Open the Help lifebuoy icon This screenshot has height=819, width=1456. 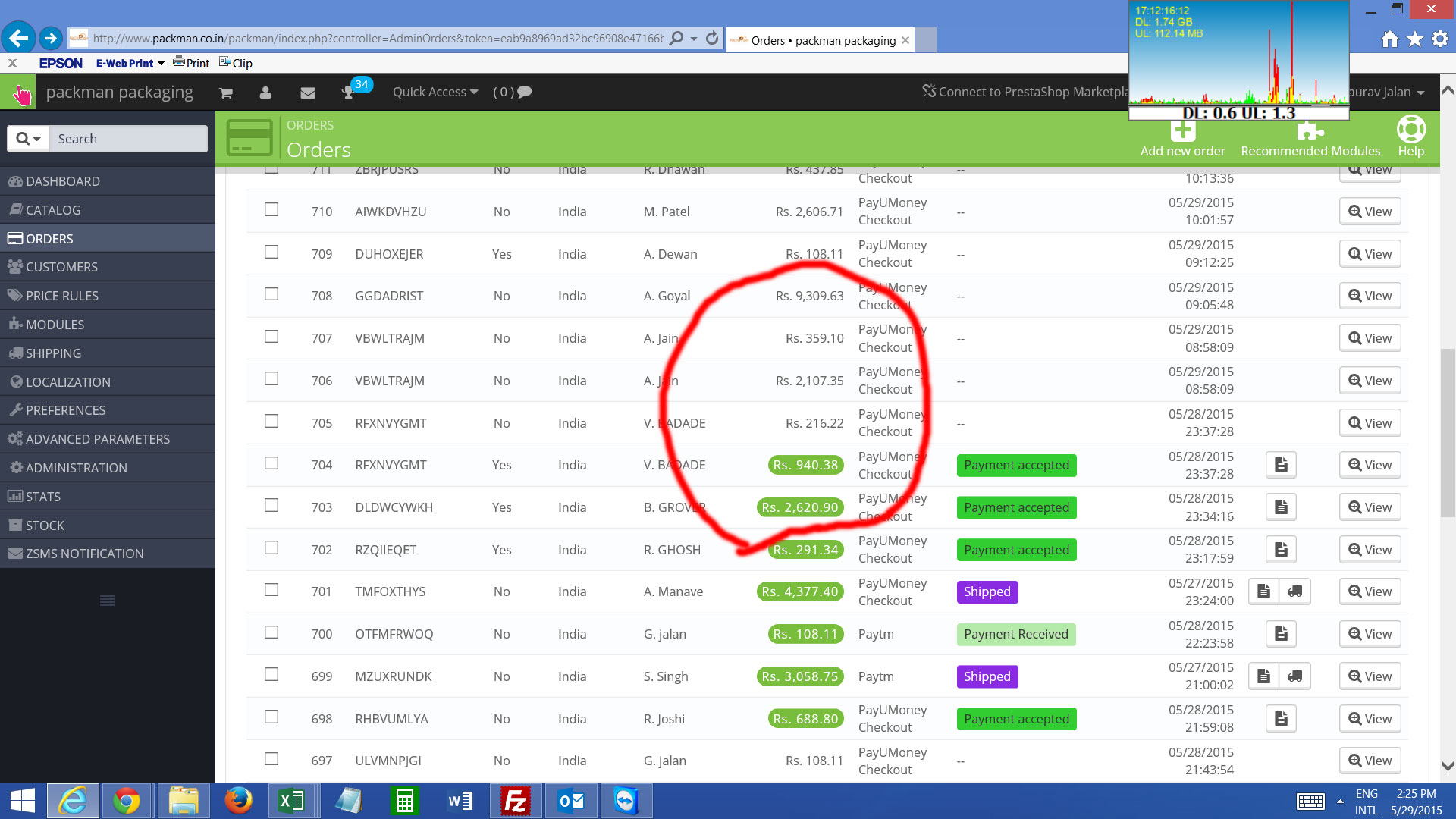[1410, 130]
